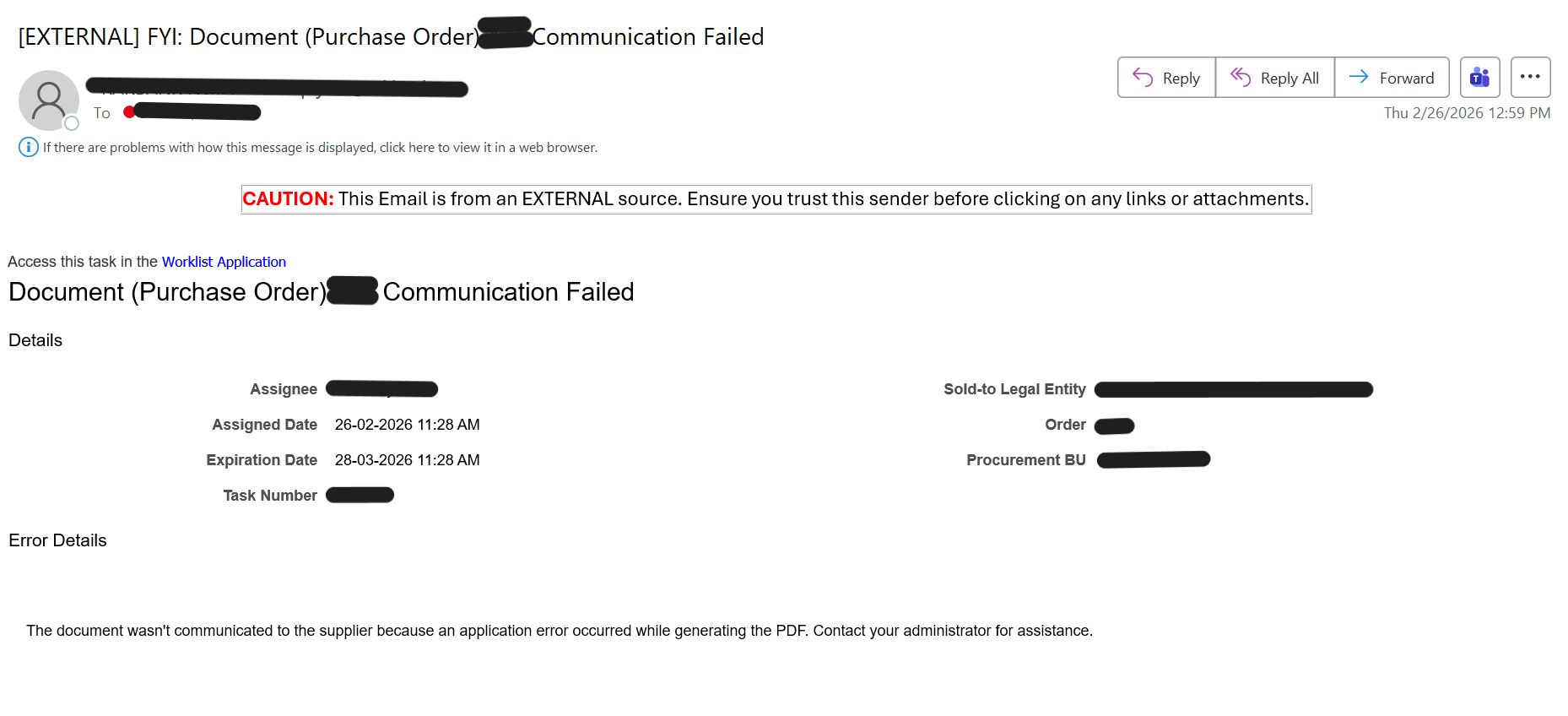Click the [EXTERNAL] FYI subject line
1568x716 pixels.
245,37
